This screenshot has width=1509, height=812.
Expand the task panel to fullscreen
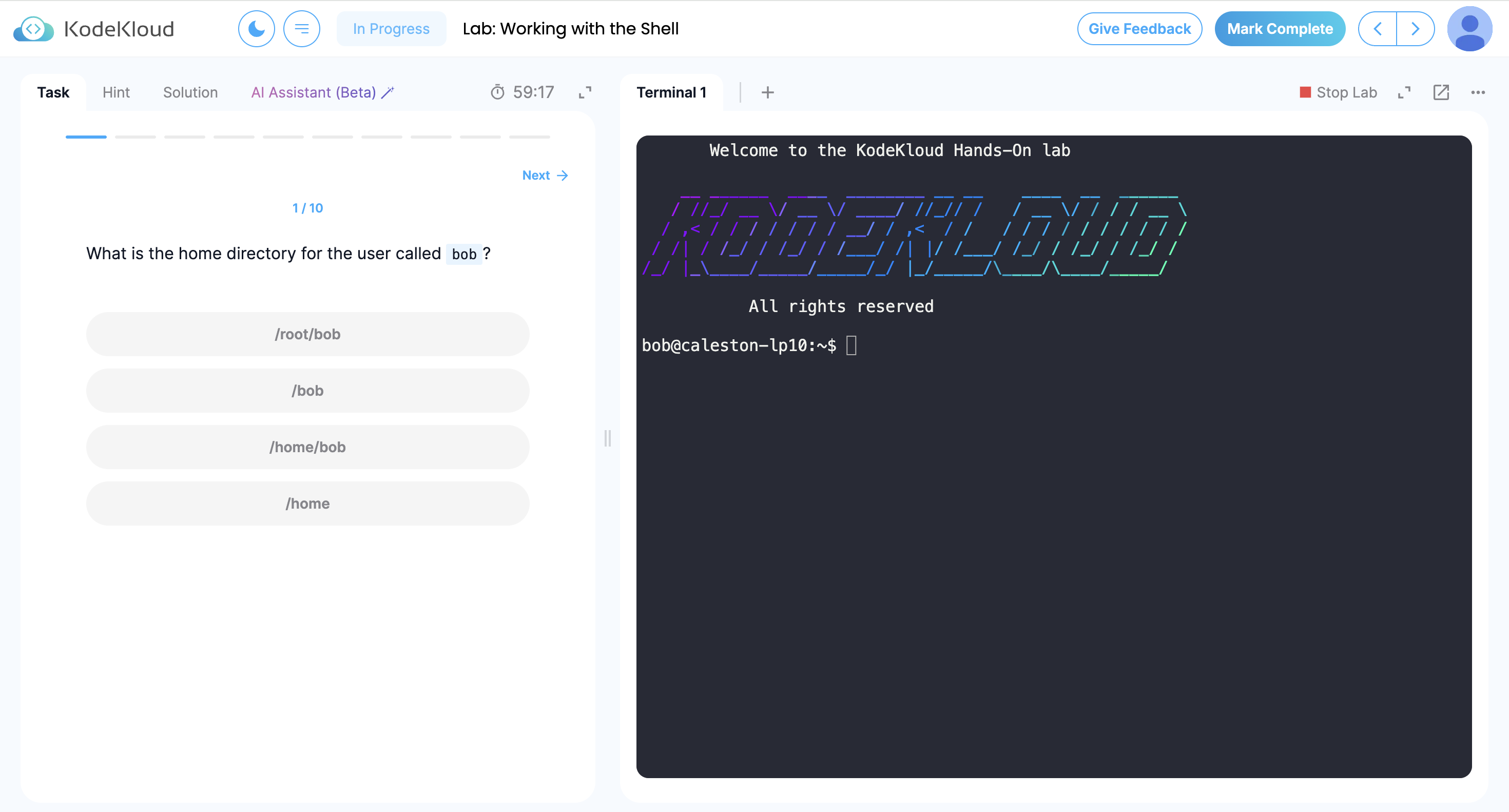pos(585,92)
